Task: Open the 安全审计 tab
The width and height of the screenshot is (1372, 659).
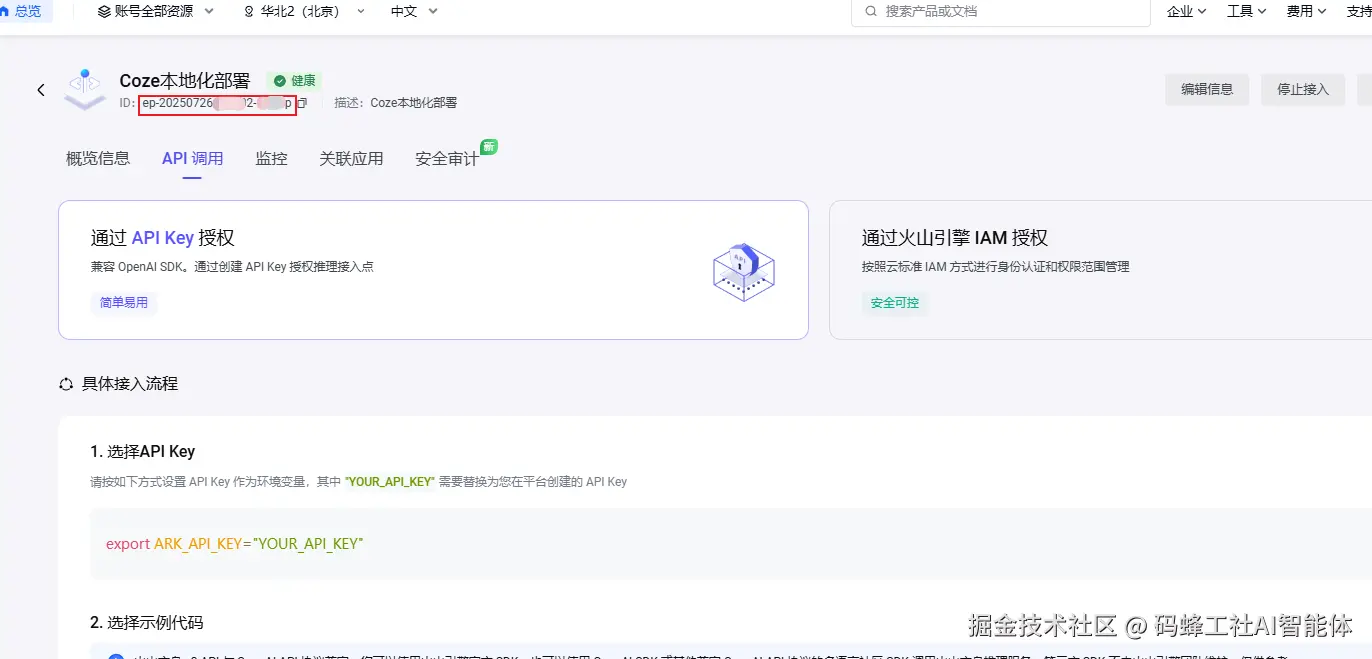Action: pos(447,158)
